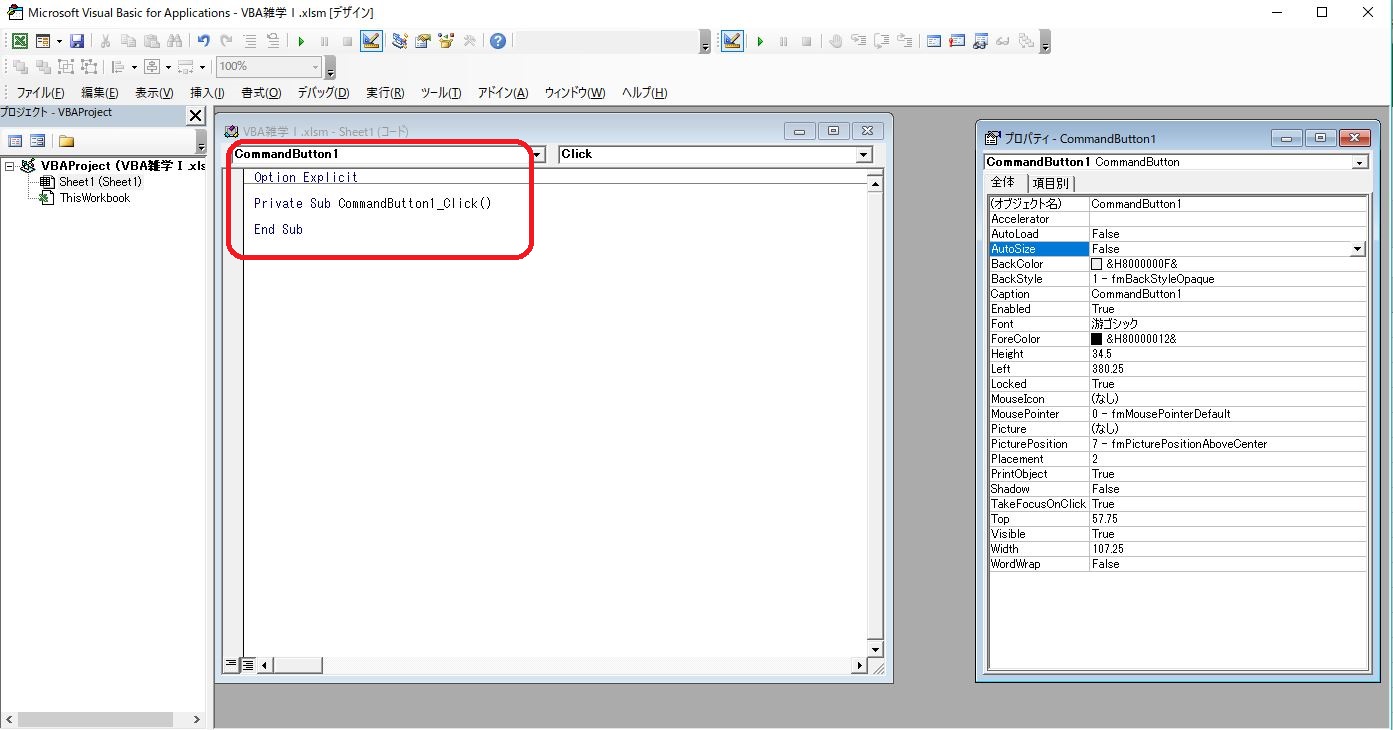Open the object selector dropdown in Properties window
This screenshot has width=1393, height=730.
(1359, 162)
